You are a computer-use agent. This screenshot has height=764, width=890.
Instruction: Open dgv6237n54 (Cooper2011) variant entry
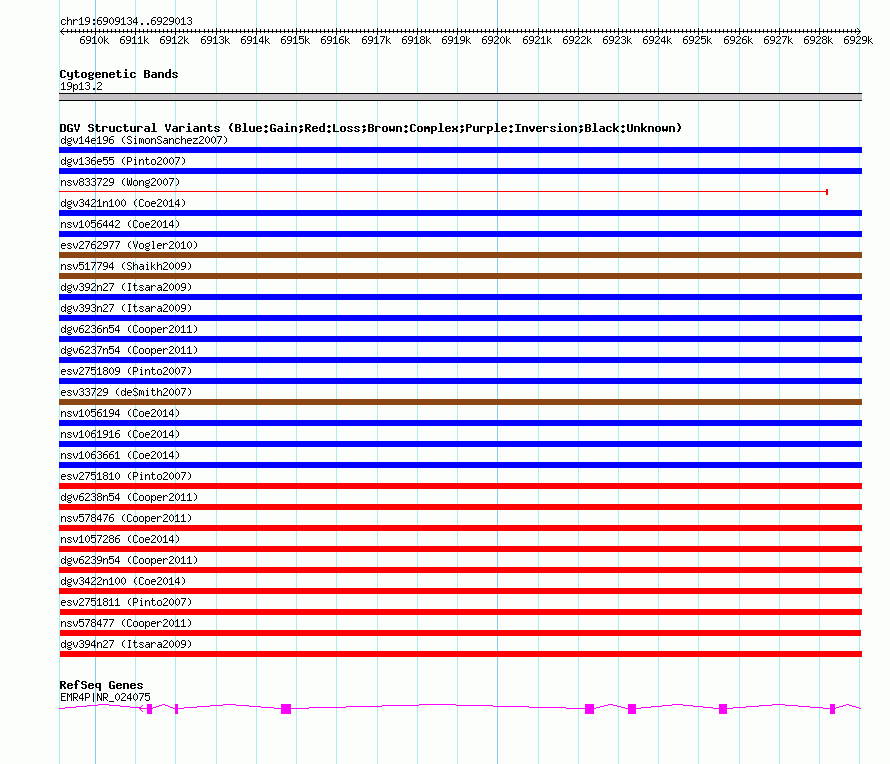[129, 350]
